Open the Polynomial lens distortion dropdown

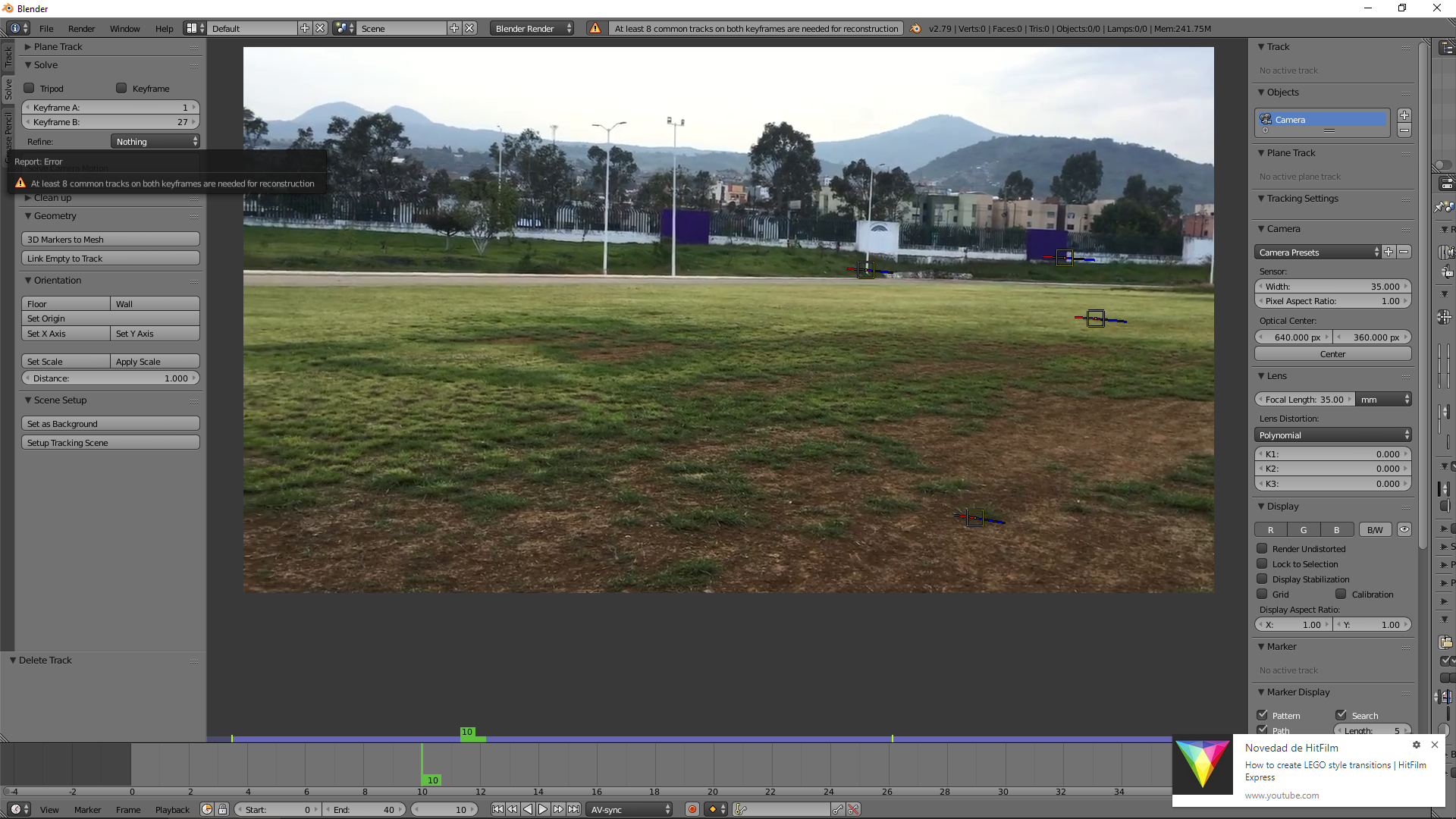1333,435
